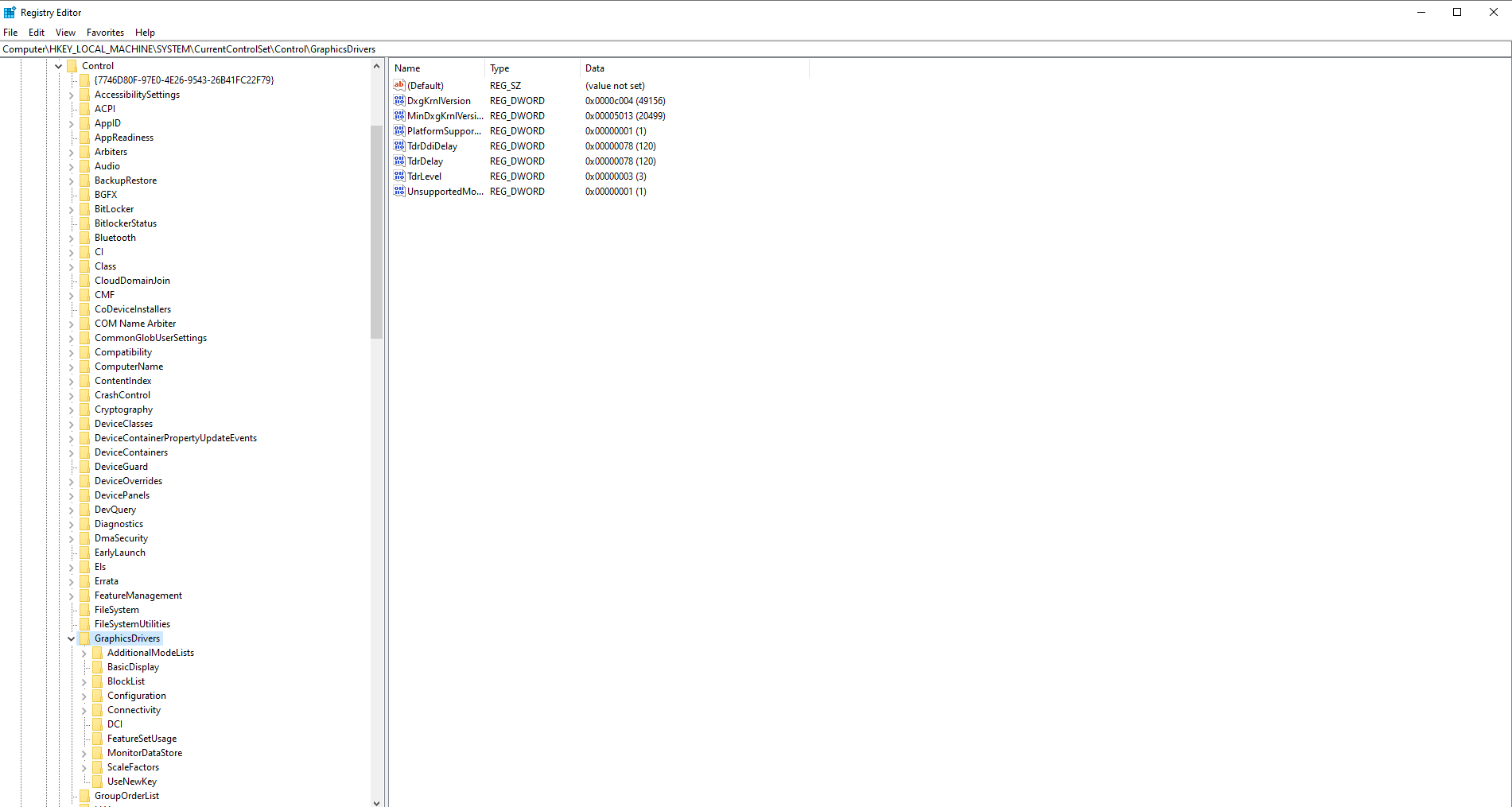Open the Favorites menu
Screen dimensions: 1512x807
[x=105, y=32]
